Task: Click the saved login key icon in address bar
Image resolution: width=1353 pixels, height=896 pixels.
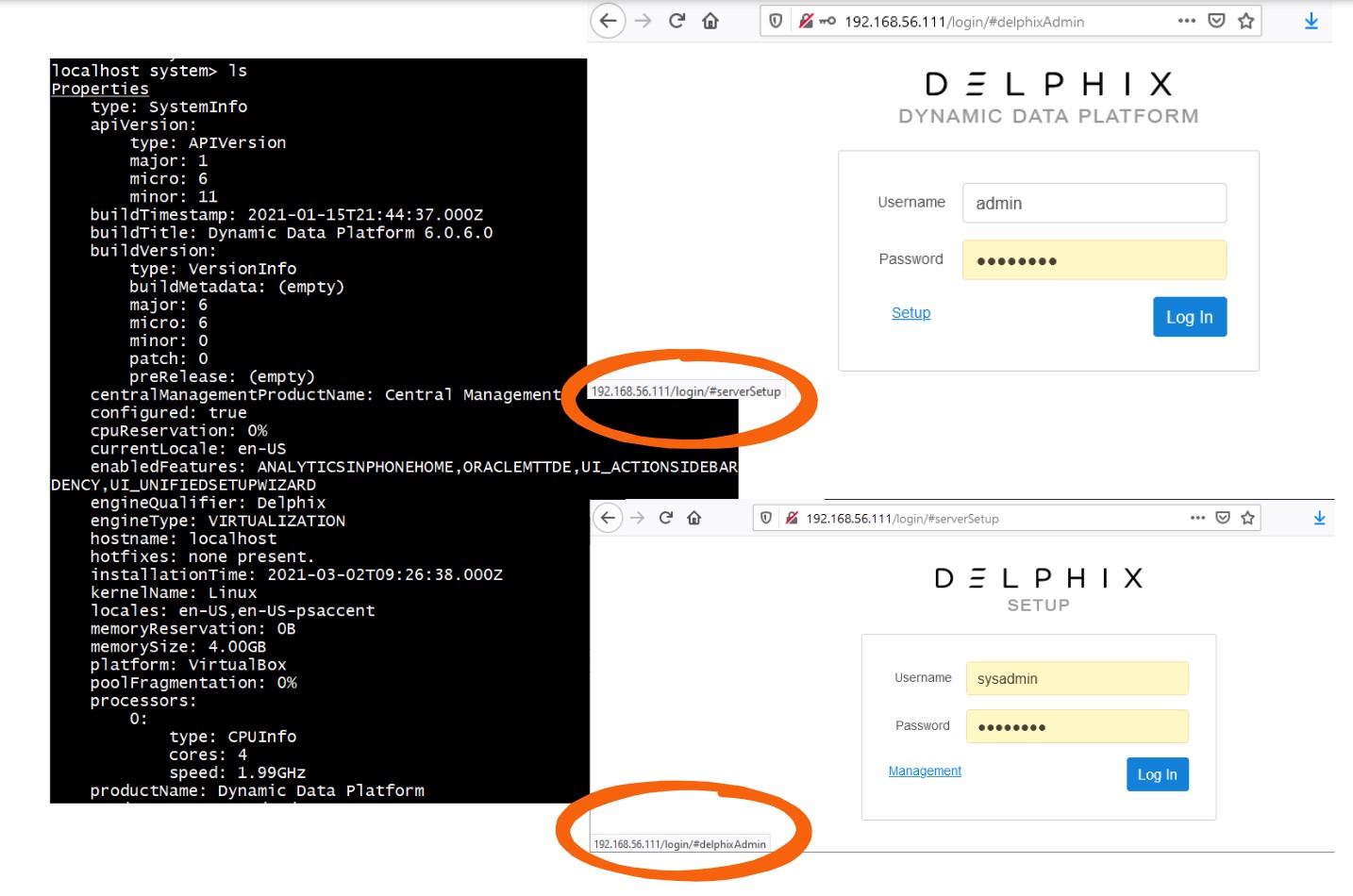Action: (x=827, y=21)
